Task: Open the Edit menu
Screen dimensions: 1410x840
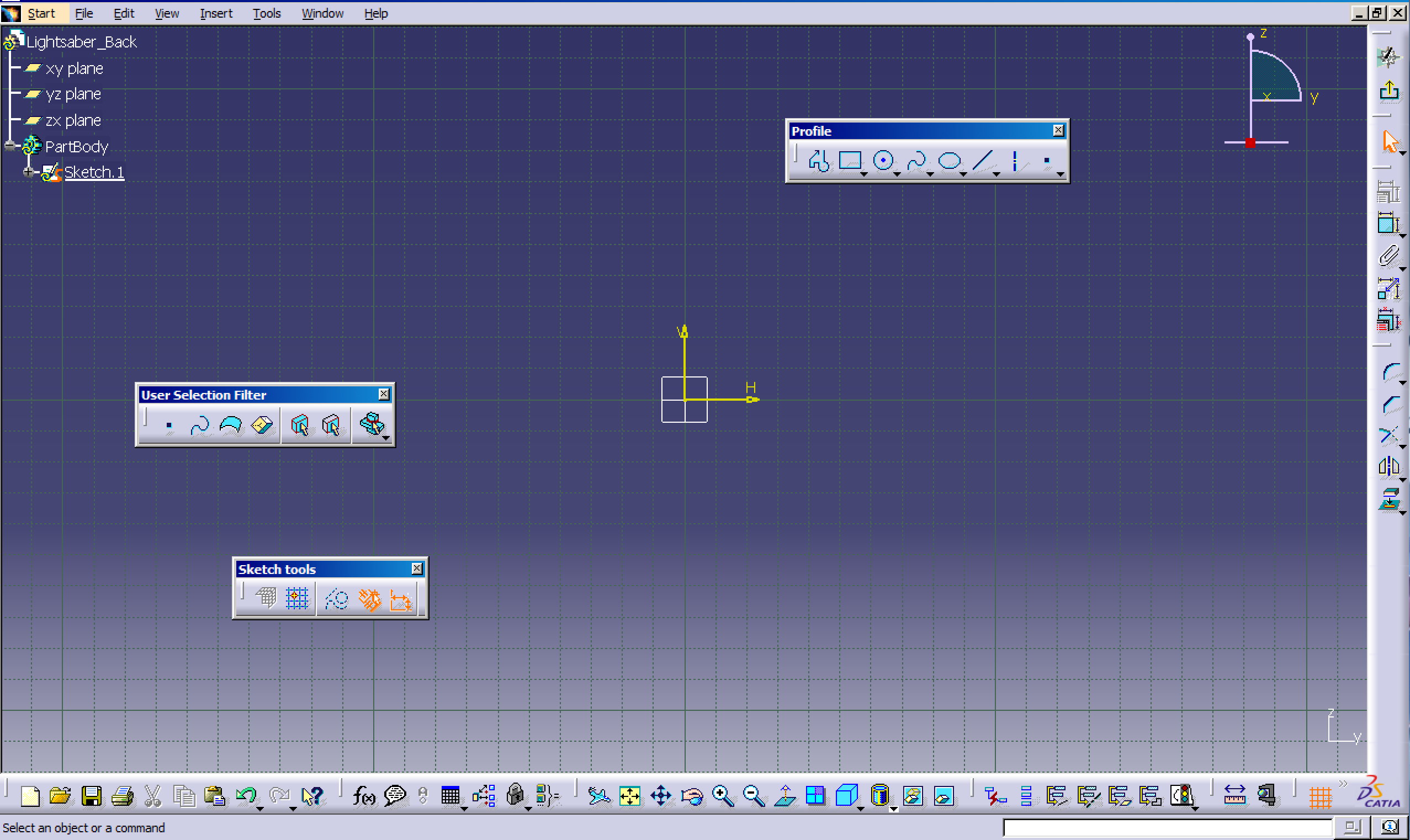Action: point(124,13)
